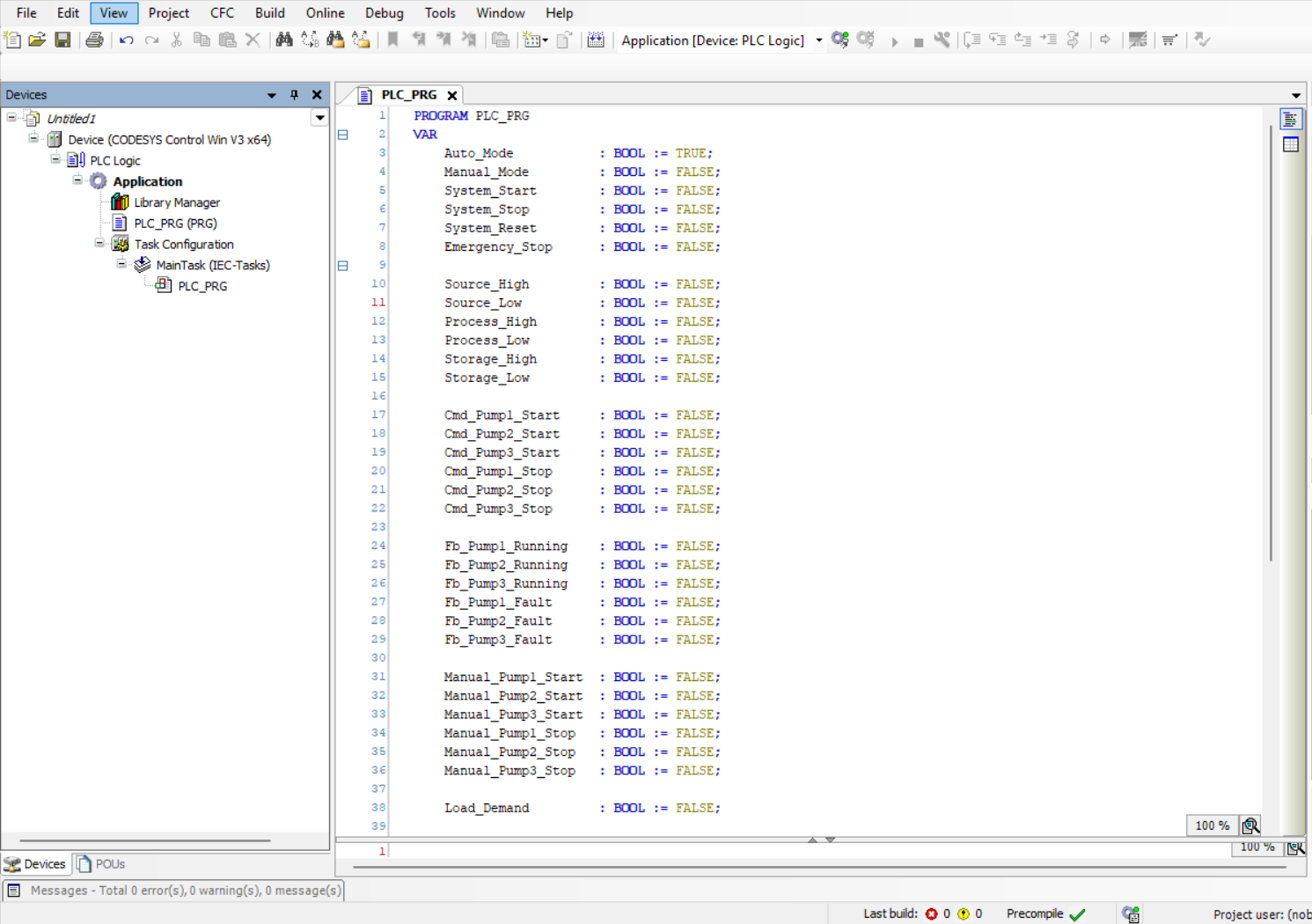Select the PLC_PRG editor tab
1312x924 pixels.
[408, 95]
